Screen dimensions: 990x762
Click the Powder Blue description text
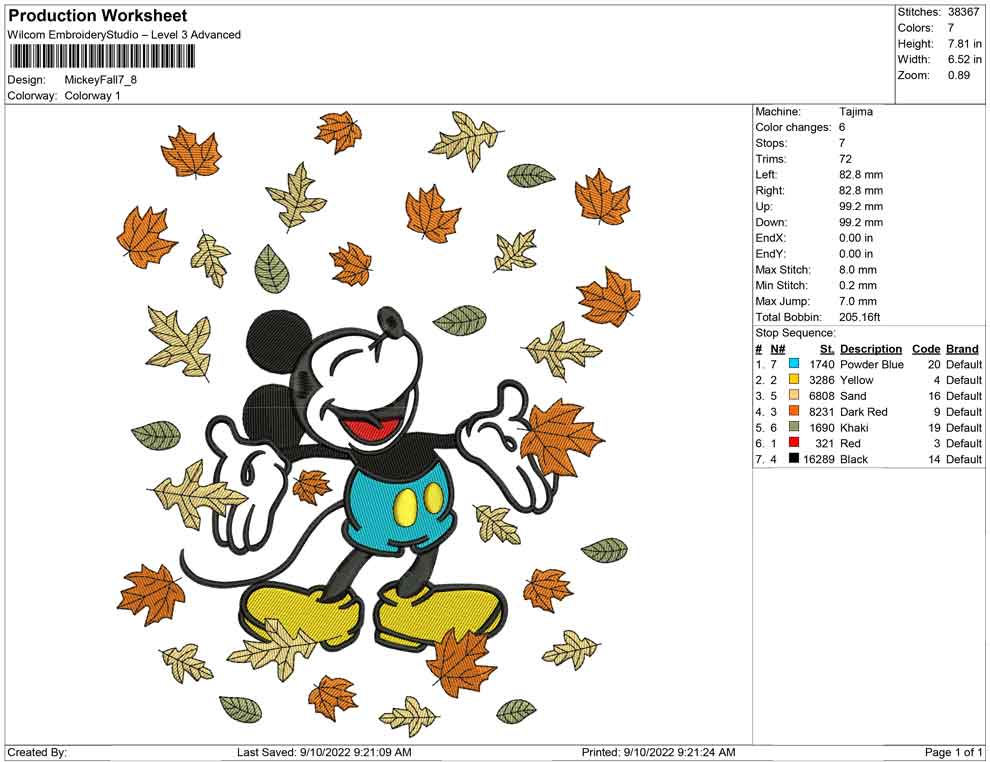[x=872, y=364]
